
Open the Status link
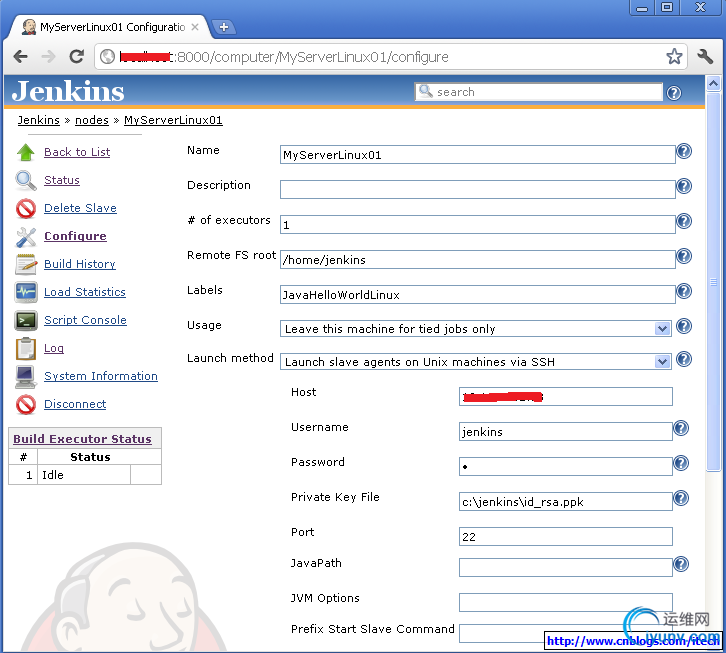coord(62,180)
